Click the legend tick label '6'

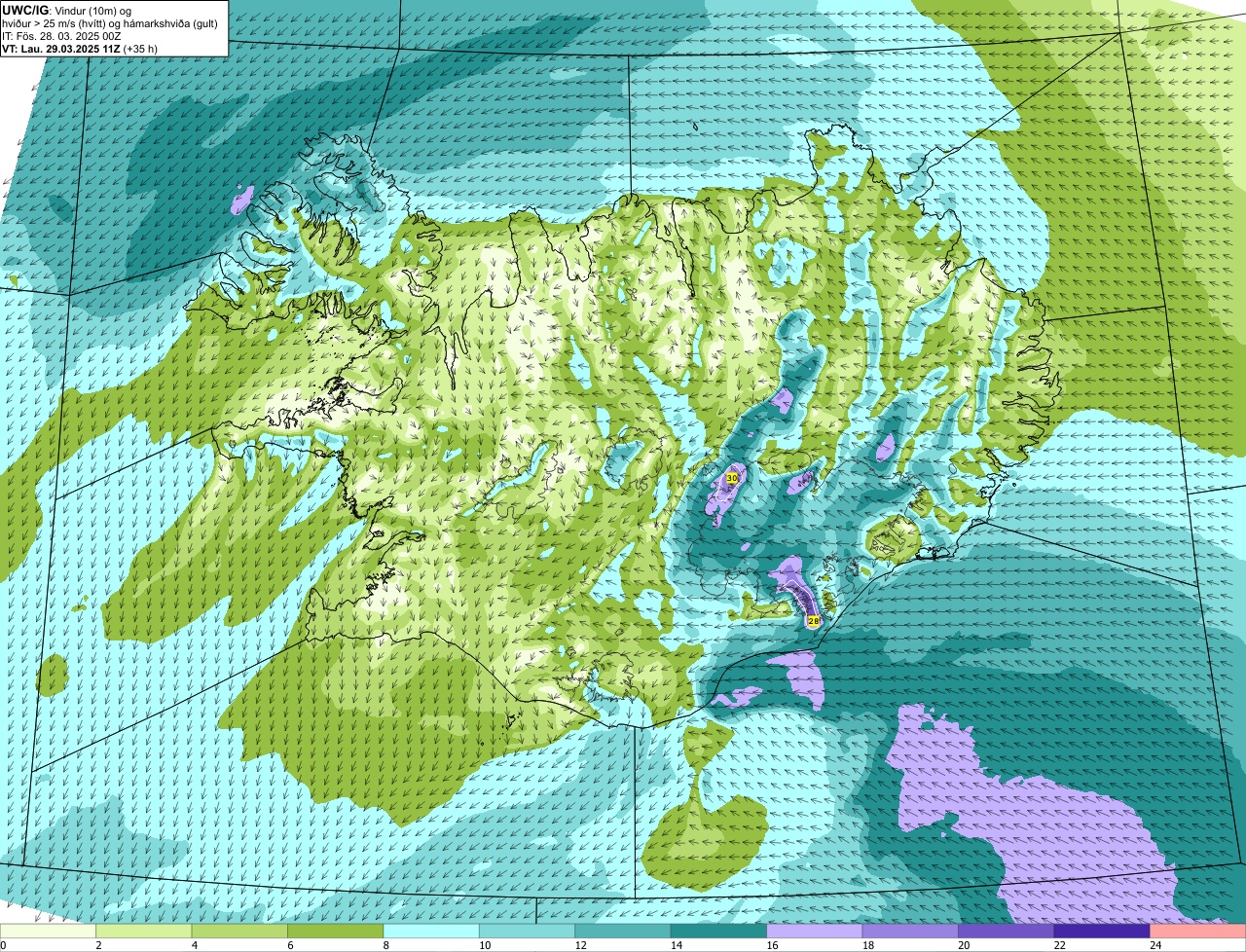[289, 945]
